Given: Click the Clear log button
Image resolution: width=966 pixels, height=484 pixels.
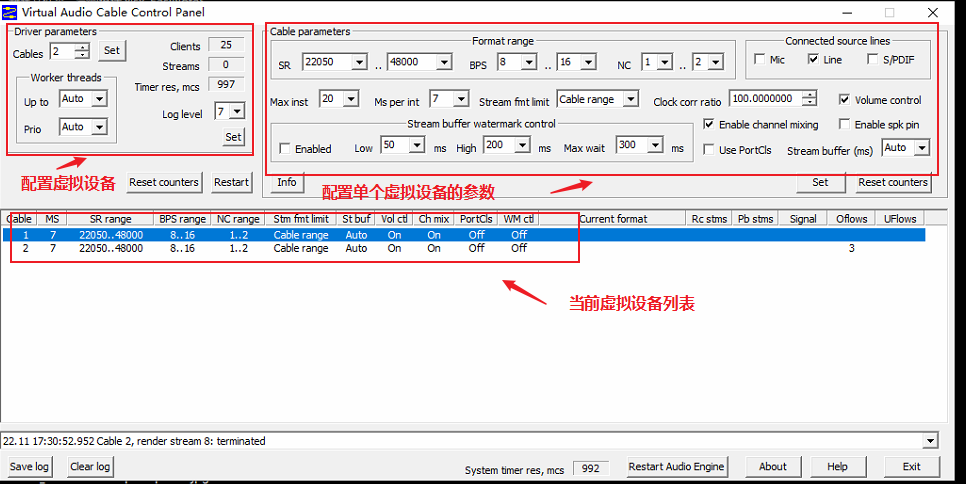Looking at the screenshot, I should tap(90, 466).
